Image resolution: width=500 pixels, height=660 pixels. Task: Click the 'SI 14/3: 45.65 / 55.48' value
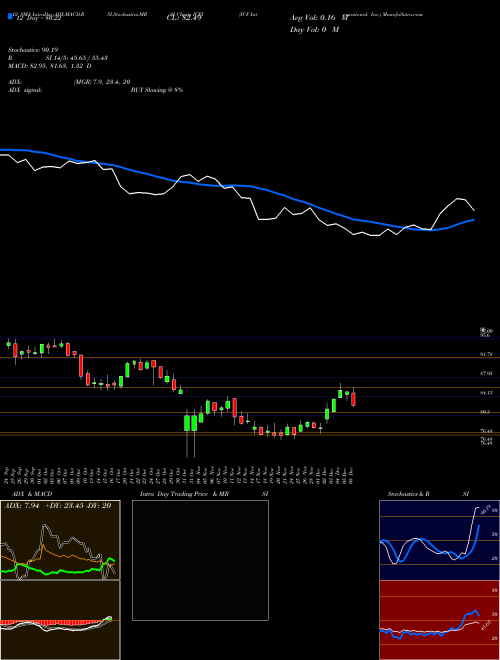(77, 58)
